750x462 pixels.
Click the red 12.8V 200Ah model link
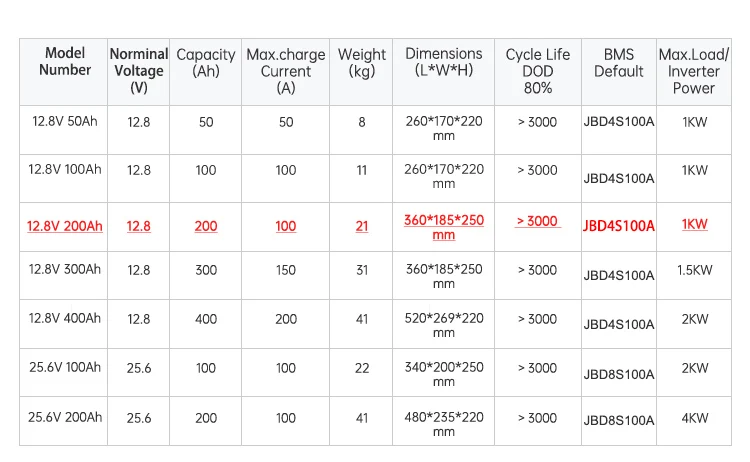coord(65,226)
